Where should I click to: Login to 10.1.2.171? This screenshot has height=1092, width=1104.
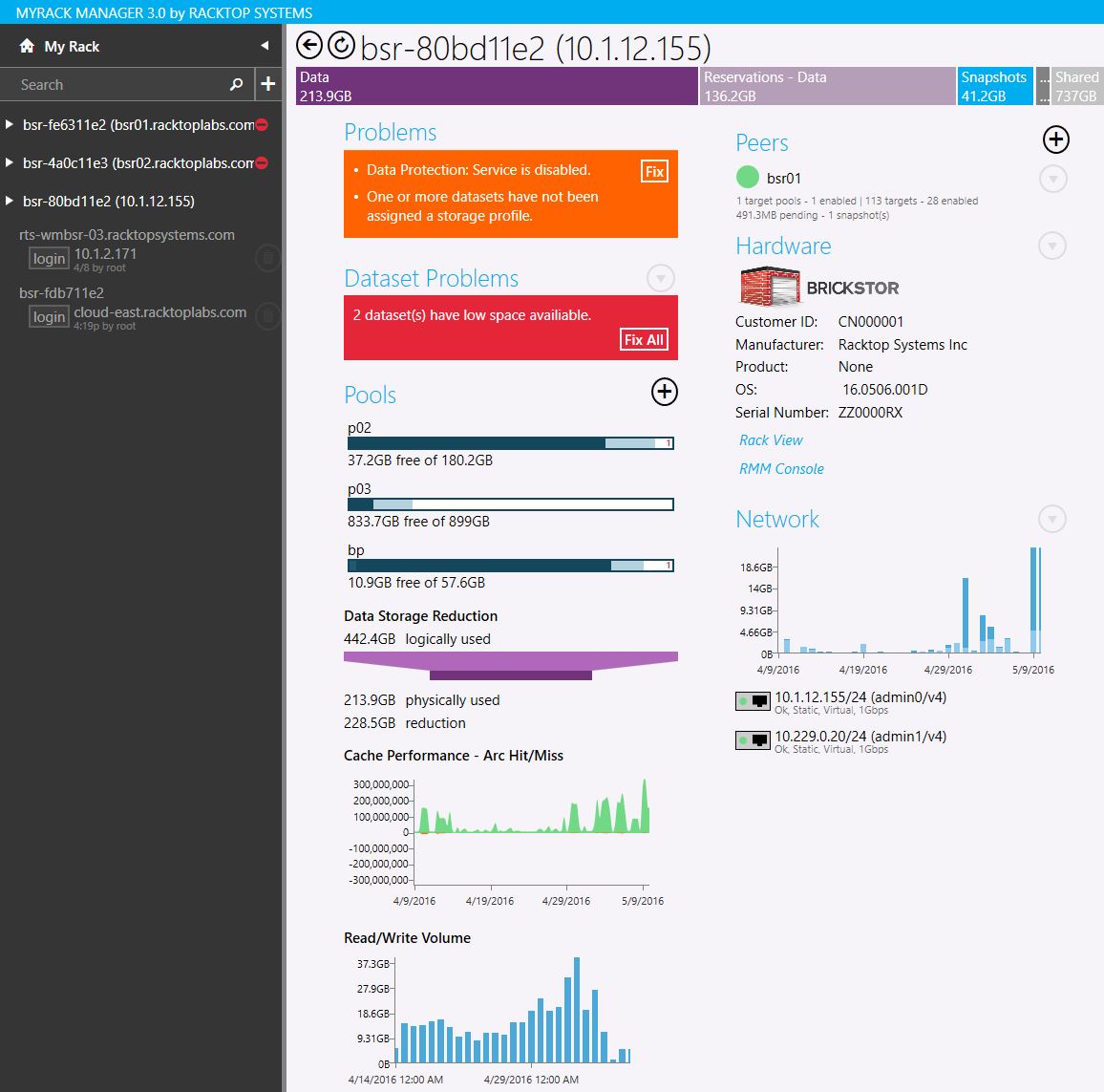49,259
